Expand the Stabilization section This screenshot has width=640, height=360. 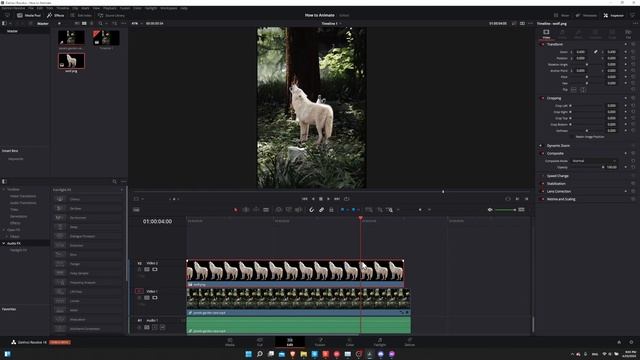[x=556, y=184]
